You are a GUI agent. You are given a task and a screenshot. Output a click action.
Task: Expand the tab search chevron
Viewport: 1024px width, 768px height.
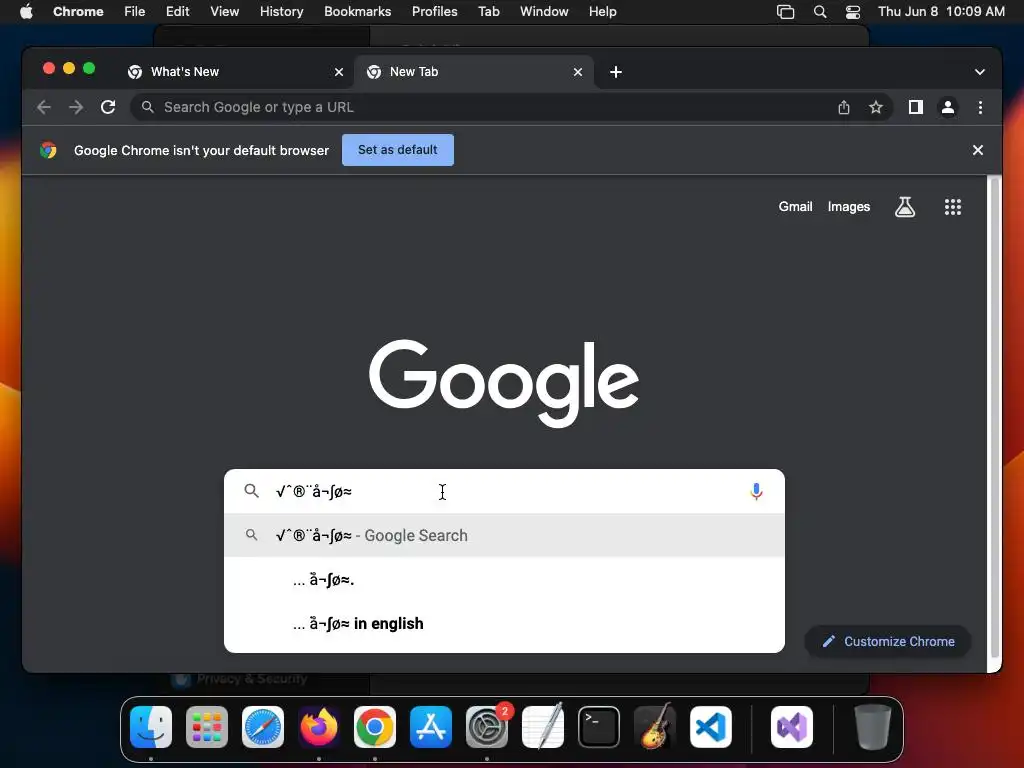click(x=980, y=72)
